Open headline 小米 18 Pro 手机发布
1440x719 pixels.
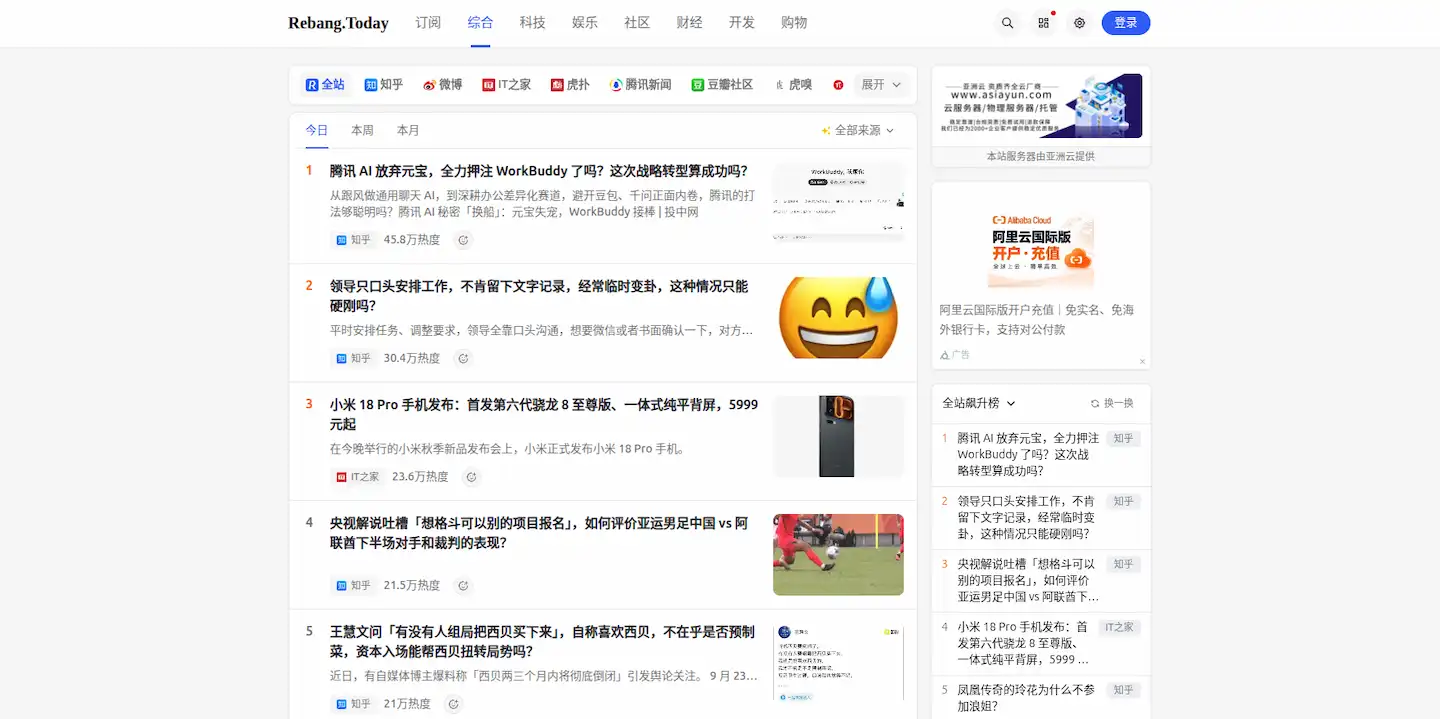(544, 414)
